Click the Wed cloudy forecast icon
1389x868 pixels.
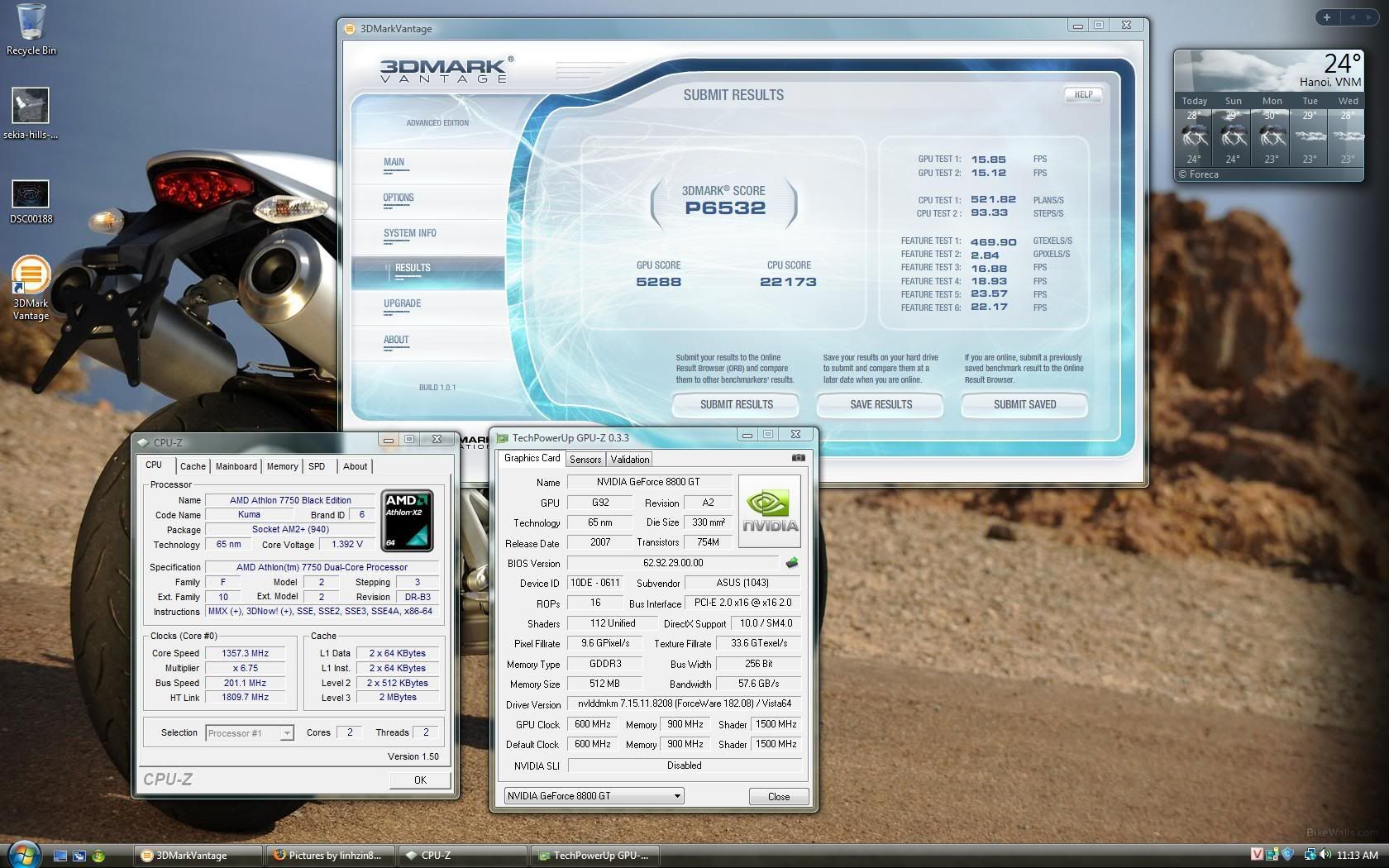click(x=1348, y=136)
